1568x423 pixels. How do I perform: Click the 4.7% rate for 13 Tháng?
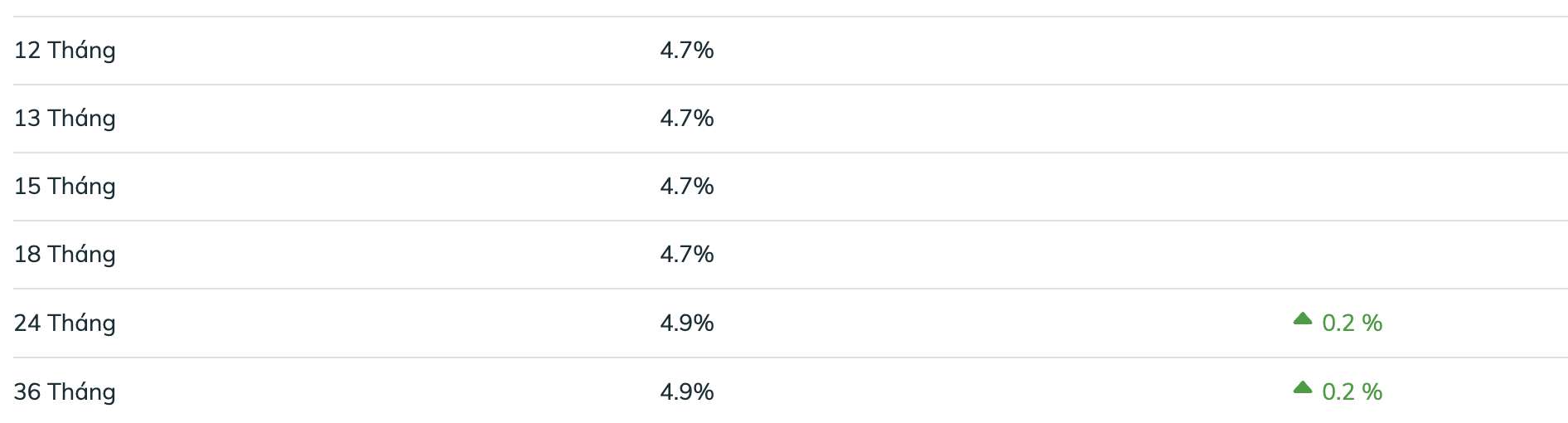tap(687, 119)
